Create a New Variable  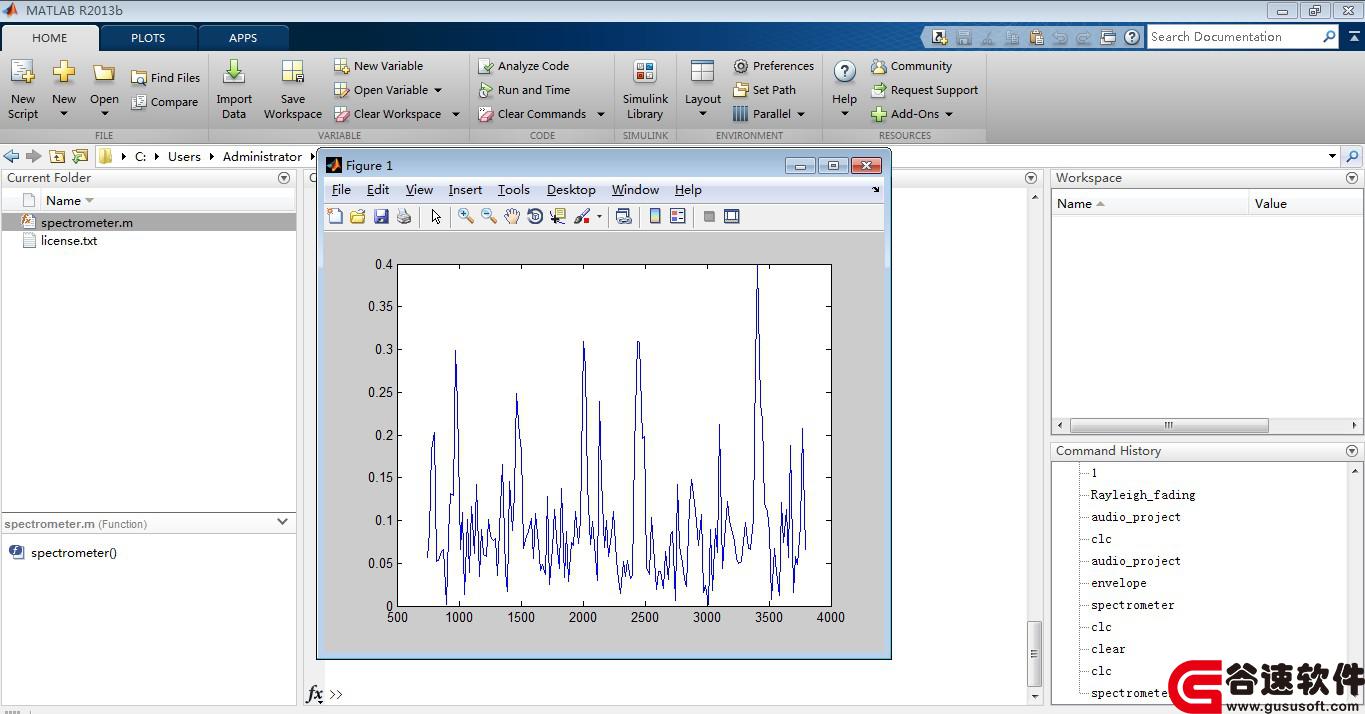tap(378, 66)
